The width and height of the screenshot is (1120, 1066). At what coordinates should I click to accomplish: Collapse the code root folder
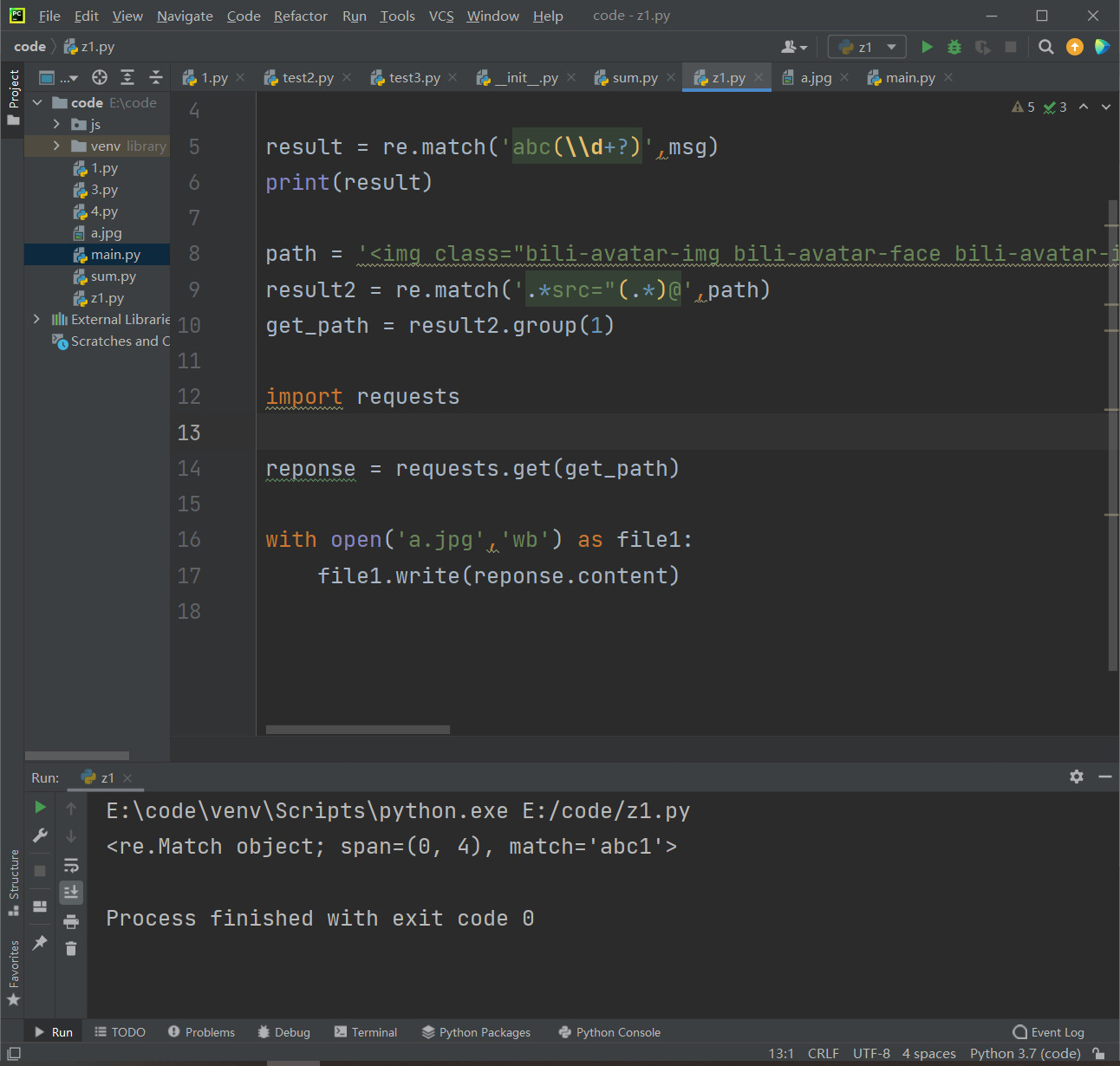click(x=37, y=102)
